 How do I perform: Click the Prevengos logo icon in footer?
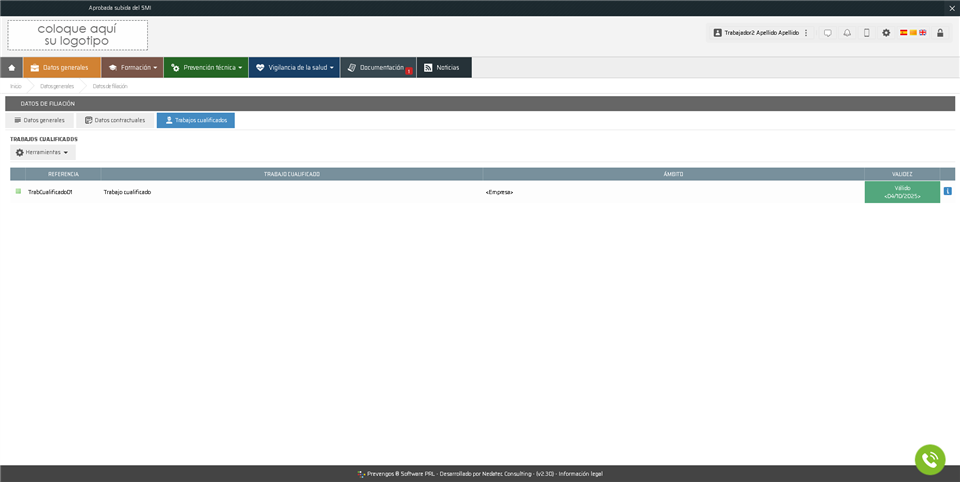pos(361,474)
